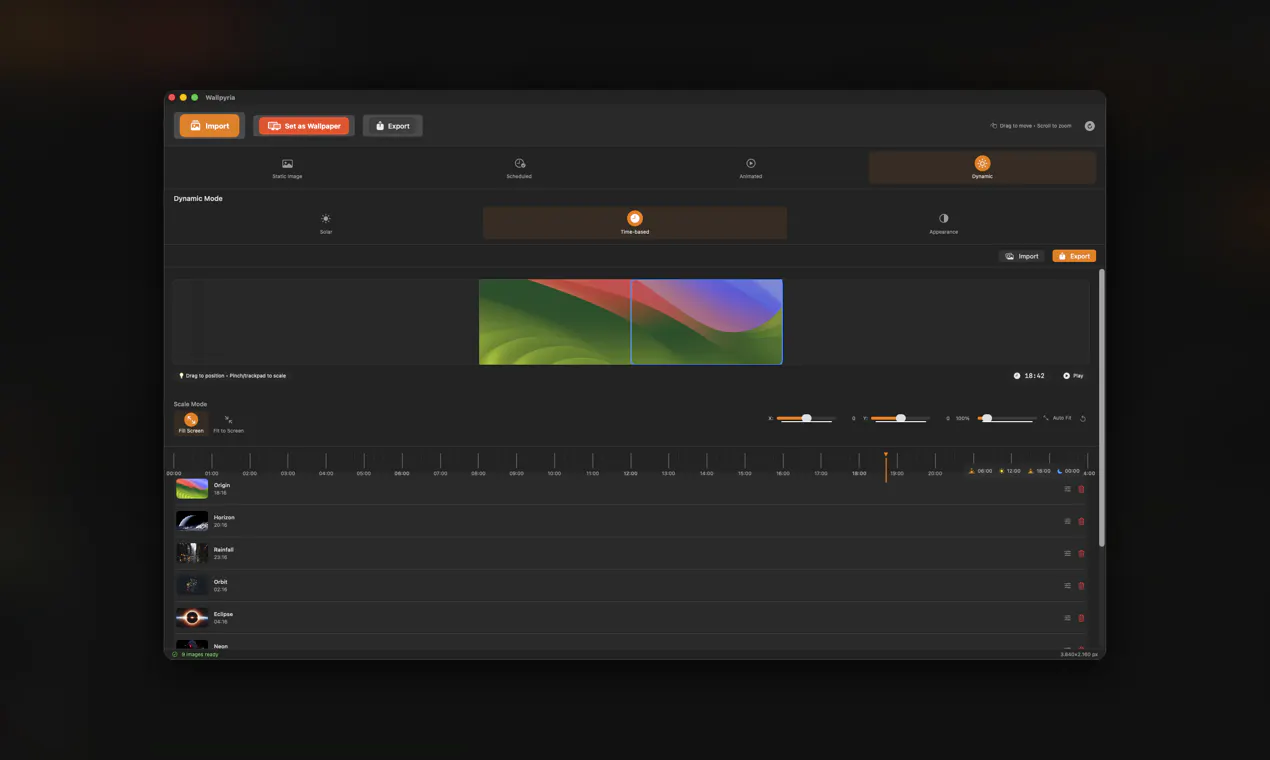Select Fit to Screen scale mode
Viewport: 1270px width, 760px height.
coord(228,423)
